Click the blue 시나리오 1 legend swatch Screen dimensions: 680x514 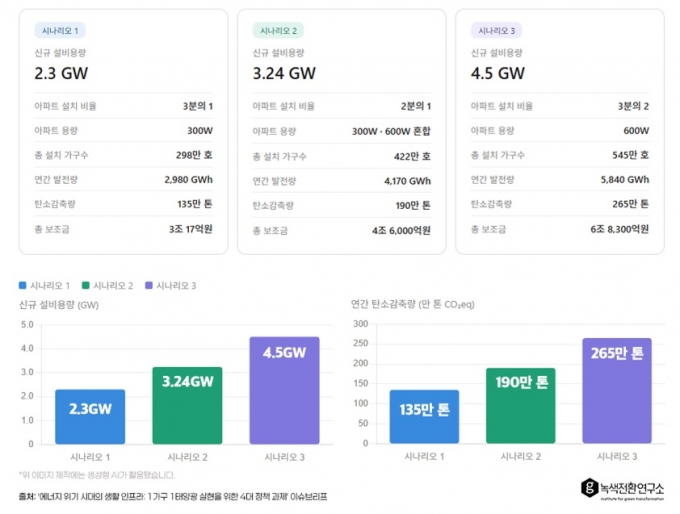click(25, 285)
